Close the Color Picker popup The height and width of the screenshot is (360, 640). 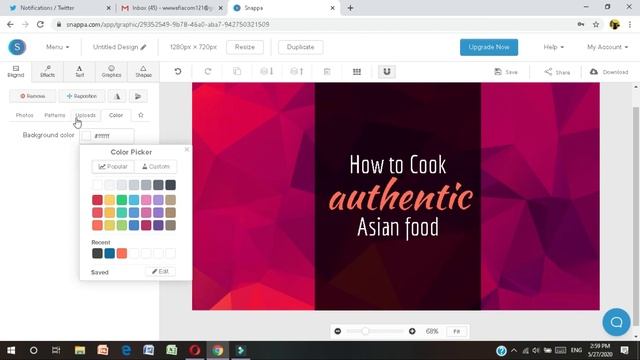point(187,149)
